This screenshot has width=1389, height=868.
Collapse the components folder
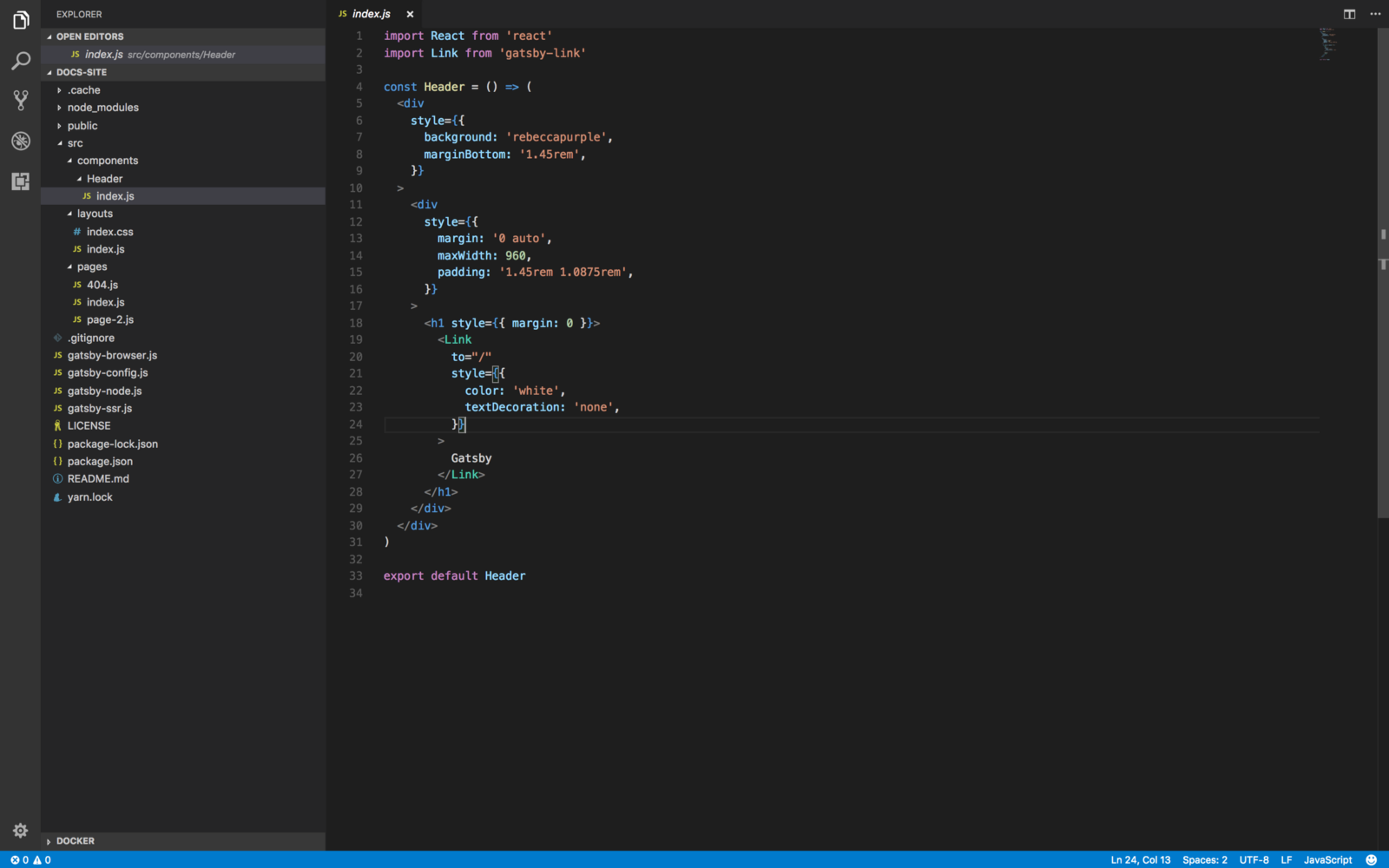click(x=107, y=161)
